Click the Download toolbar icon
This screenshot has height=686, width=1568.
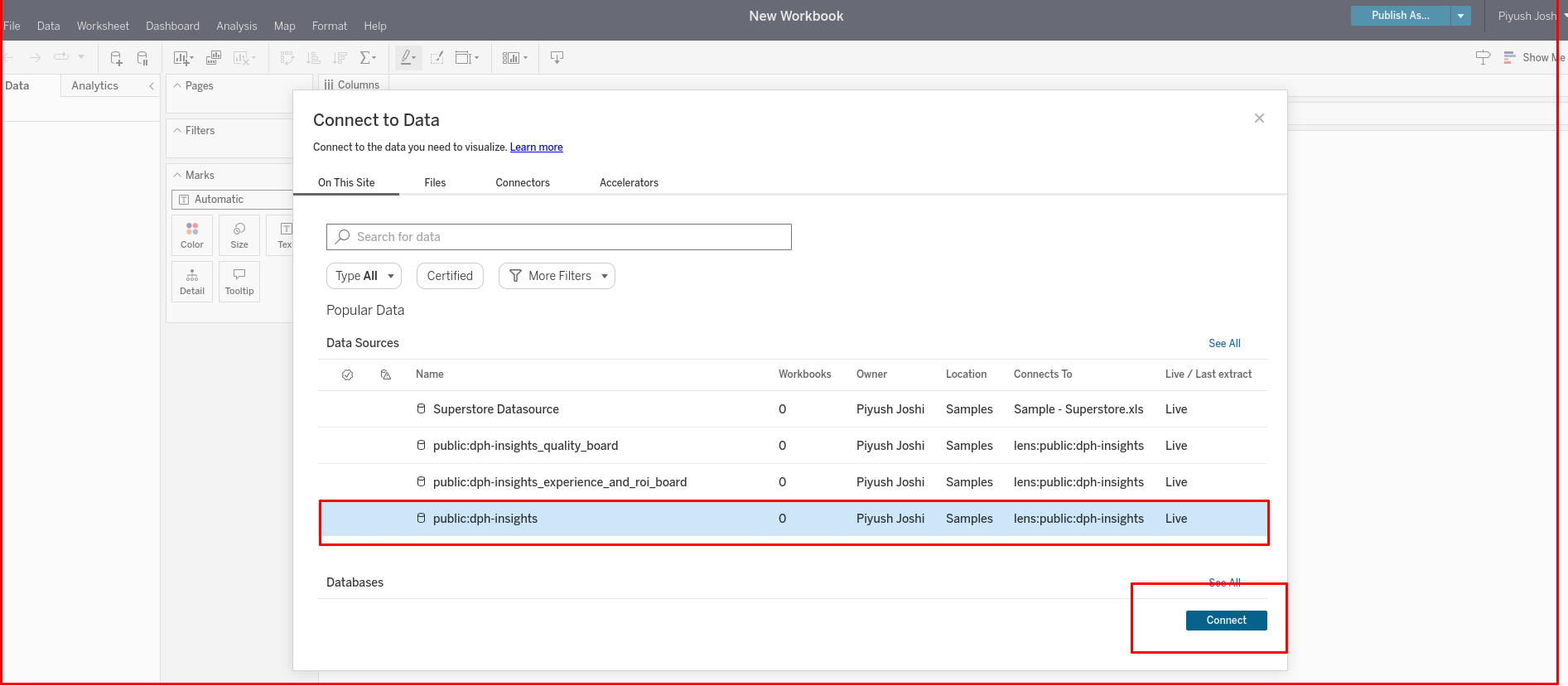[x=557, y=58]
